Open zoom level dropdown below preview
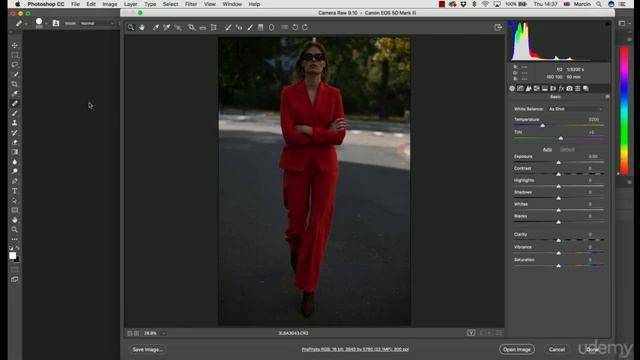 click(x=164, y=333)
